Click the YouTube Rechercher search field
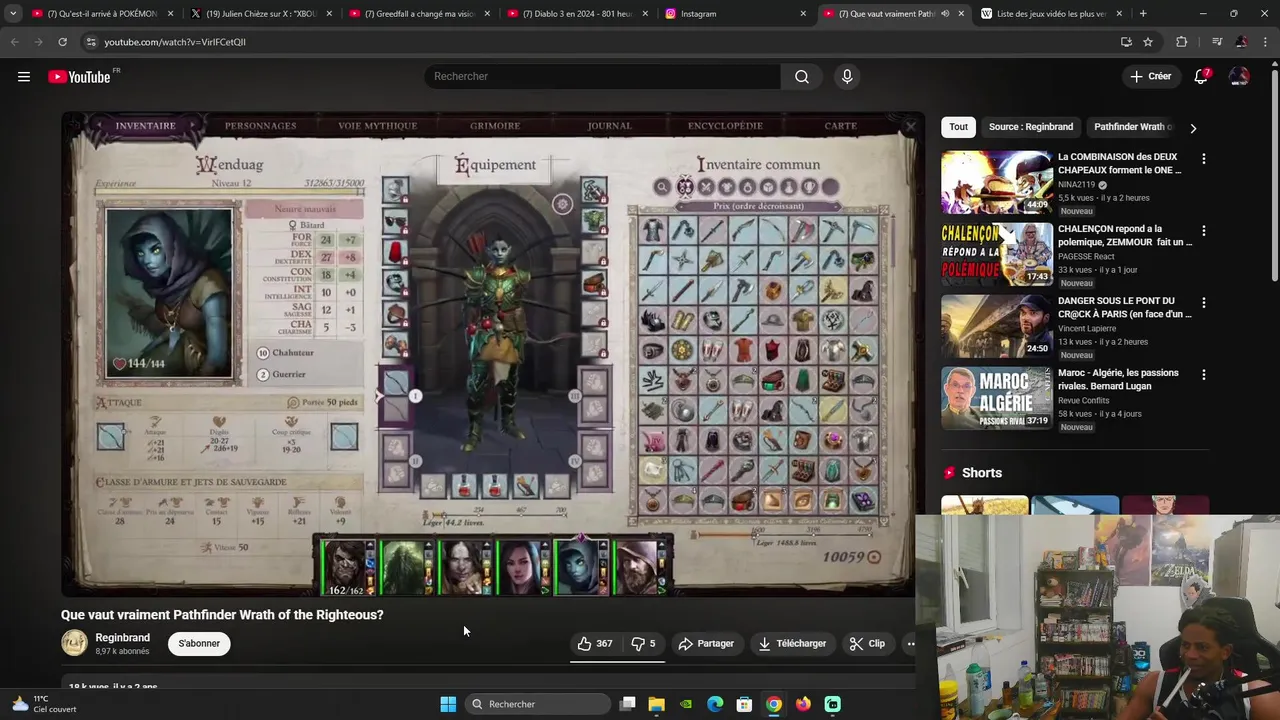This screenshot has width=1280, height=720. click(603, 77)
